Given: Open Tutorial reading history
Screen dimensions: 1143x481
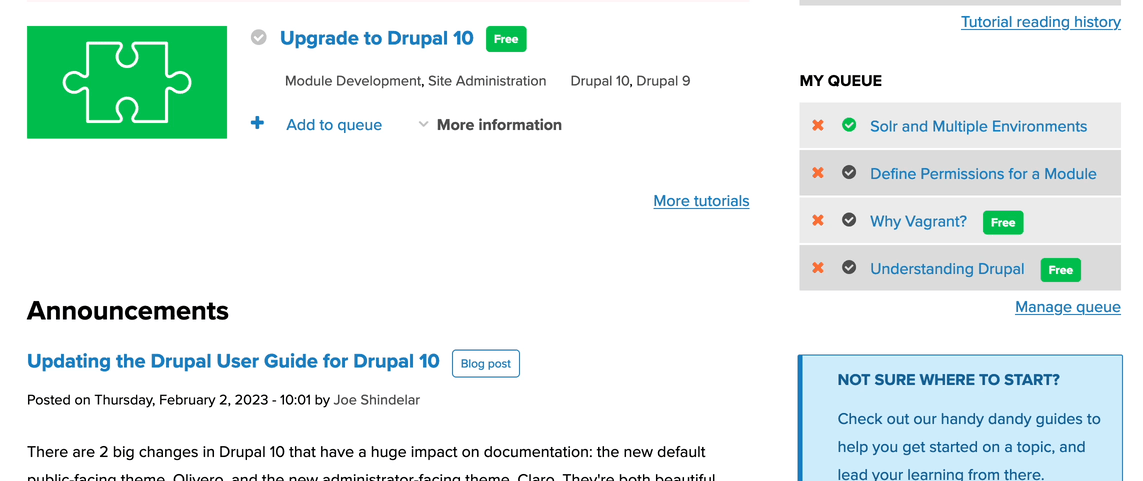Looking at the screenshot, I should coord(1041,22).
